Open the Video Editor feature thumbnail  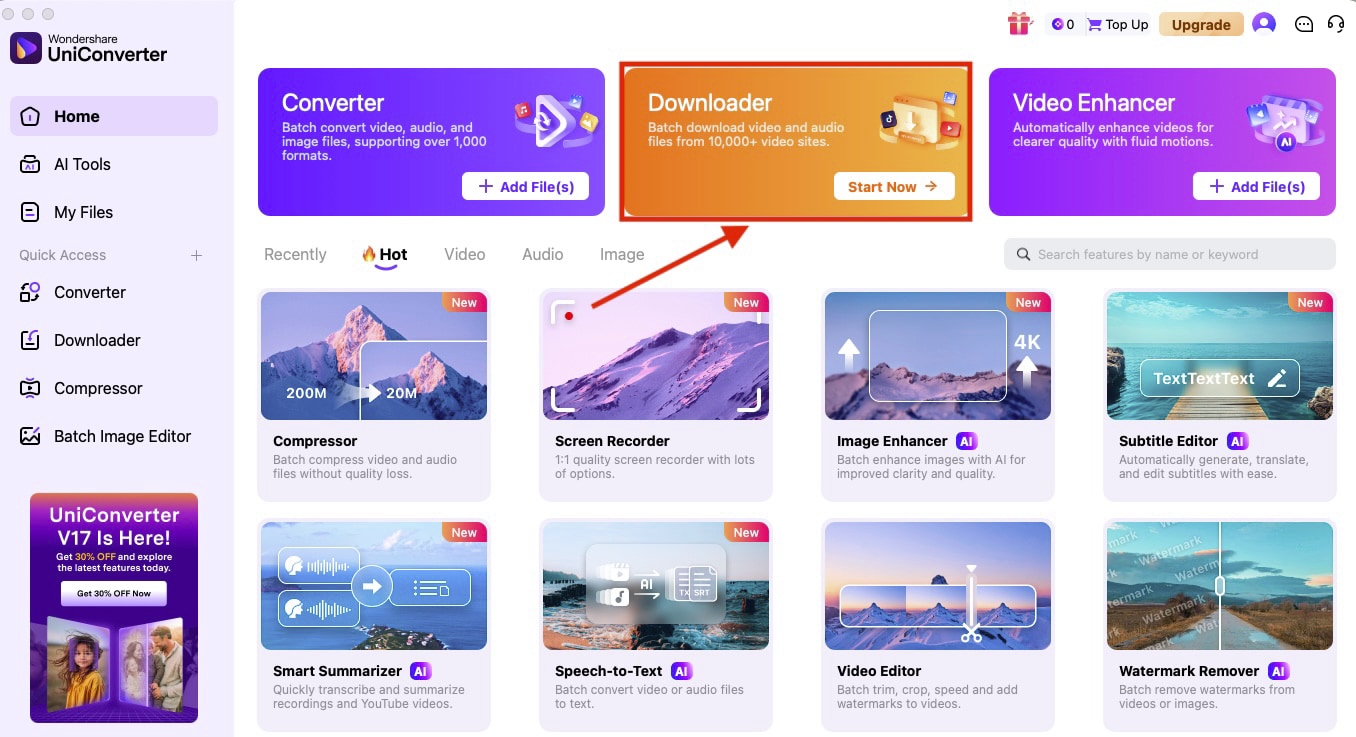(938, 586)
